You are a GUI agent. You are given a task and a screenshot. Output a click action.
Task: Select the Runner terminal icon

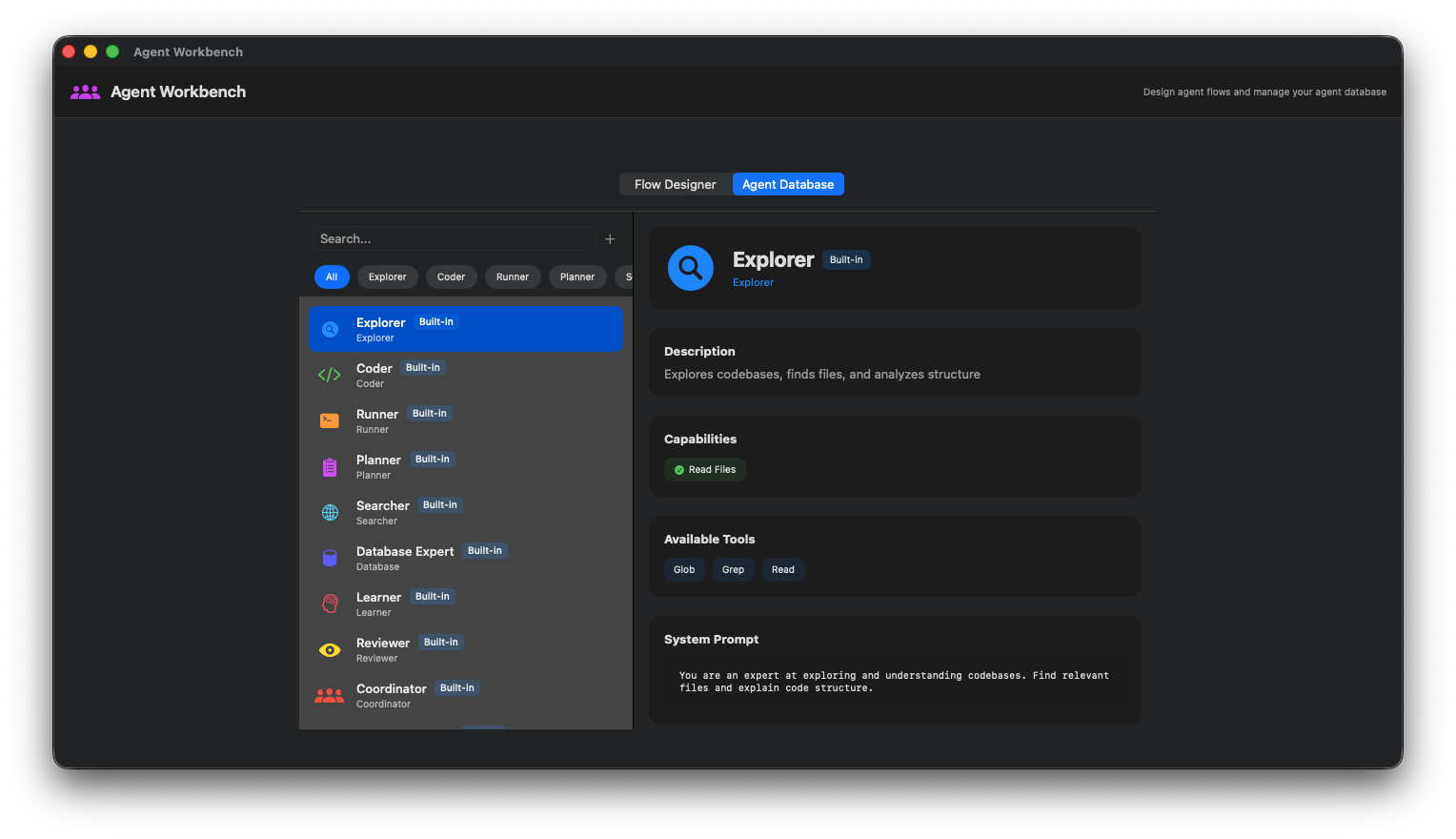tap(330, 420)
